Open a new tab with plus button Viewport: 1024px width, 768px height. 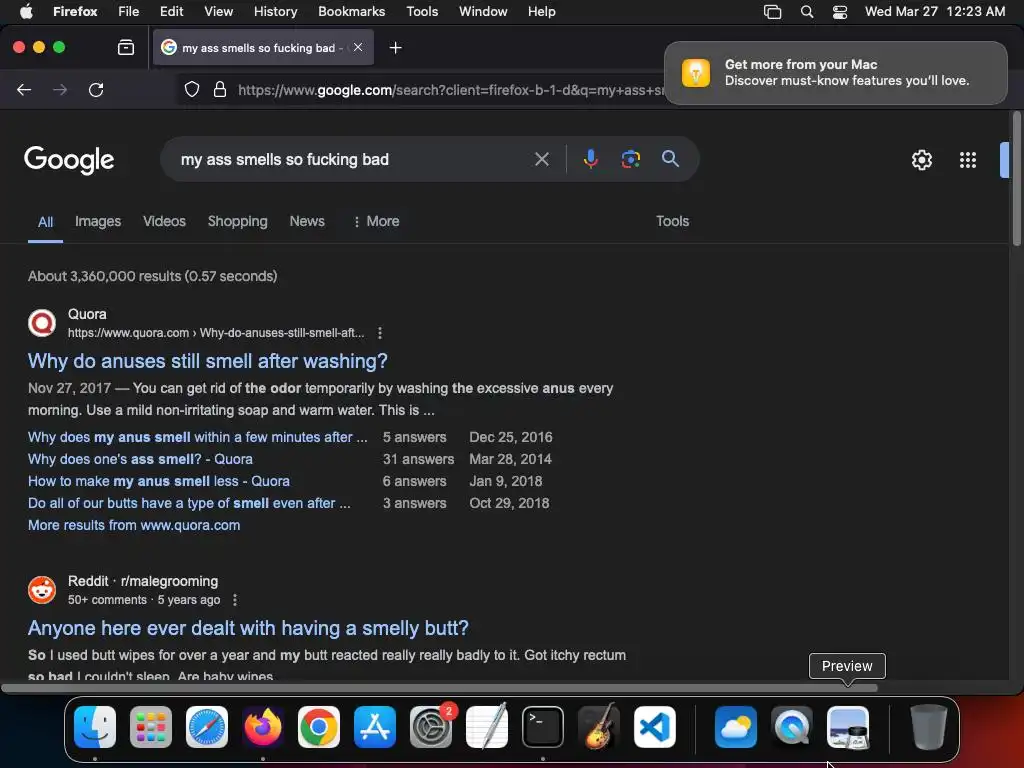(395, 48)
